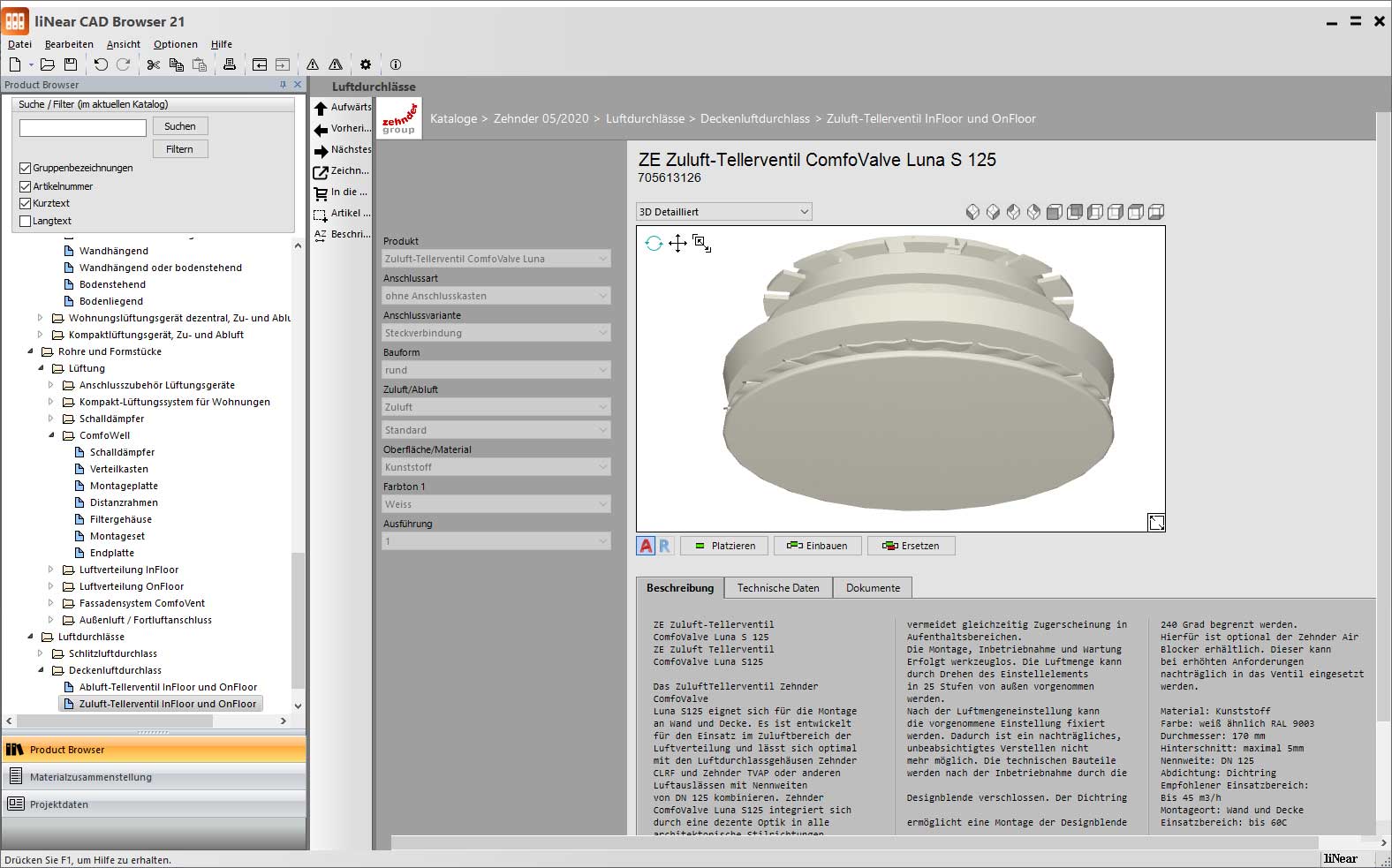Activate the pan tool in the 3D viewer
This screenshot has width=1392, height=868.
(x=677, y=243)
